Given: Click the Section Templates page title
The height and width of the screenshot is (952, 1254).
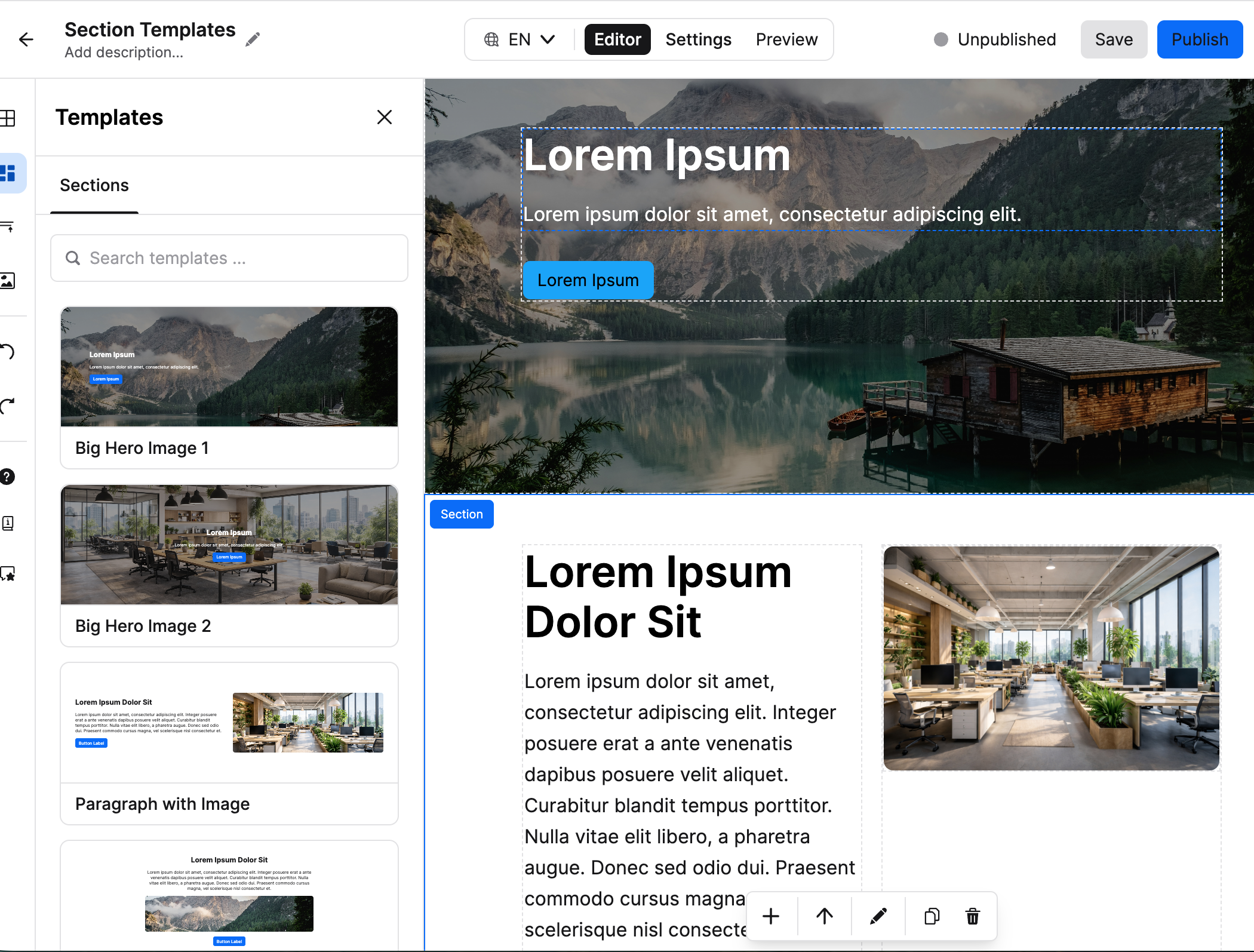Looking at the screenshot, I should pos(150,29).
